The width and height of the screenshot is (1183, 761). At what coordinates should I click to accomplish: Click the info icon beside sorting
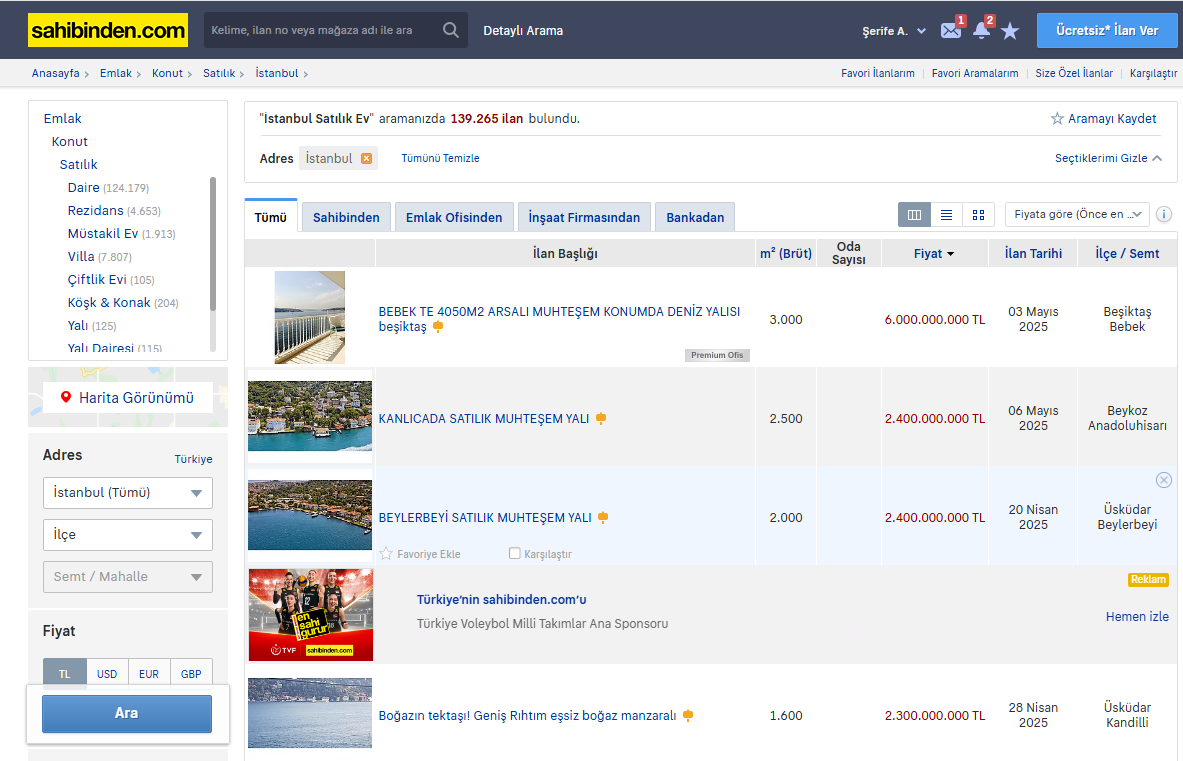click(1164, 214)
